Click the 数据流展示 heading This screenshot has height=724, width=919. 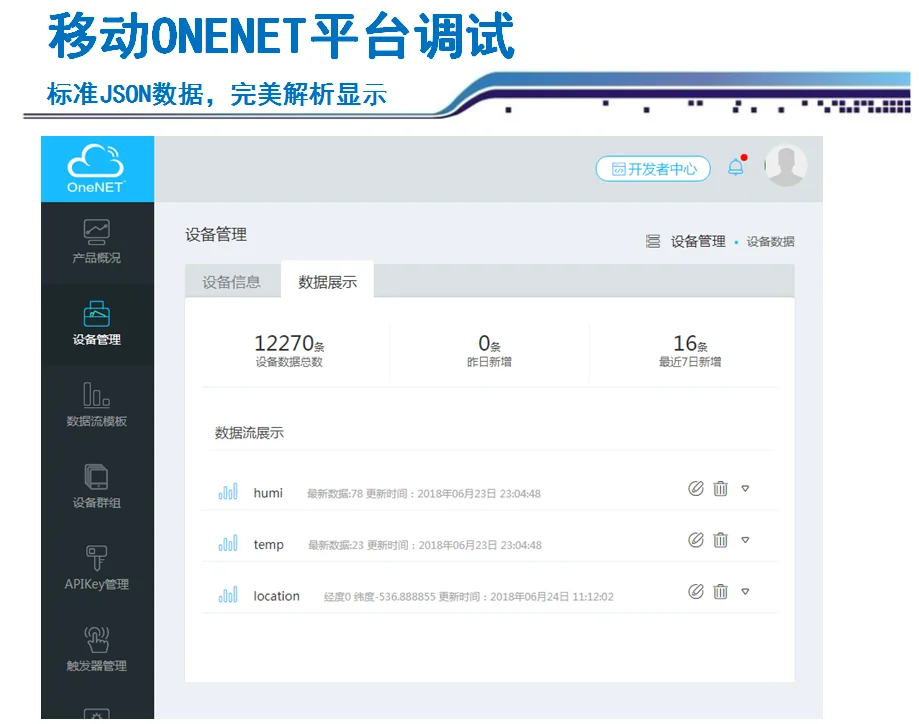tap(249, 433)
